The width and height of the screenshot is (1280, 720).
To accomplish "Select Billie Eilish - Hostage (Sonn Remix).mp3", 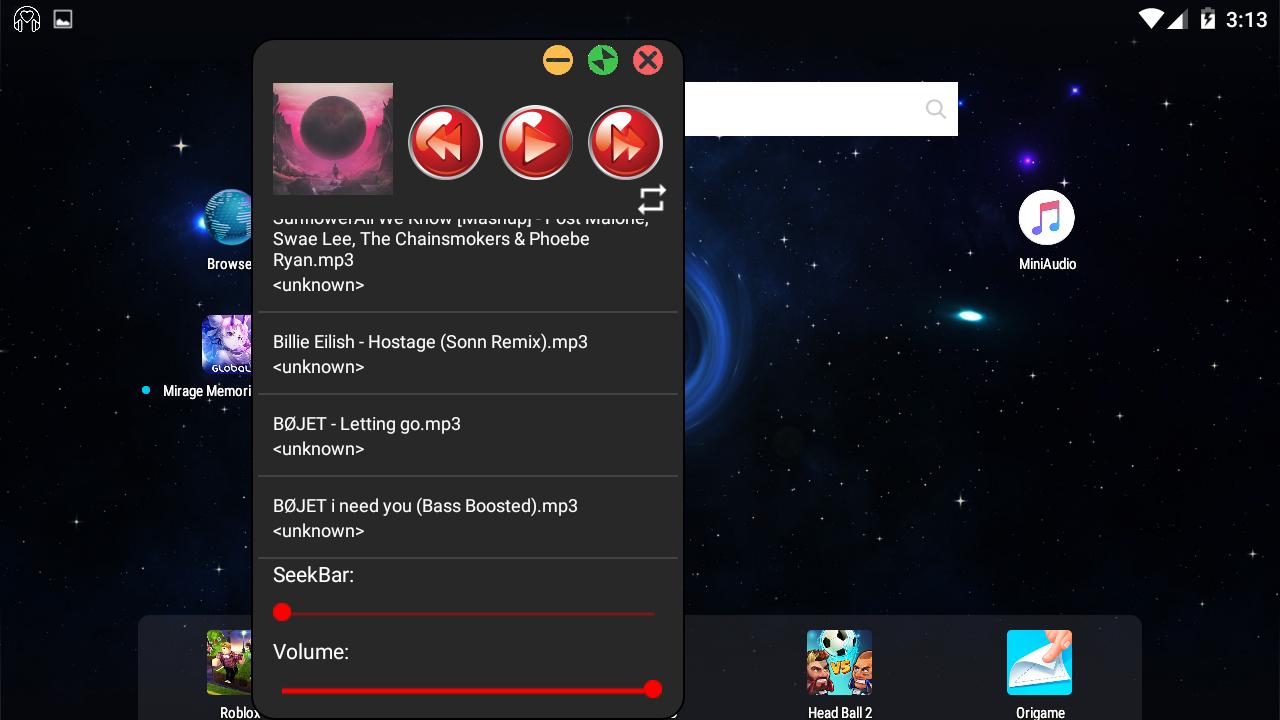I will pos(468,353).
